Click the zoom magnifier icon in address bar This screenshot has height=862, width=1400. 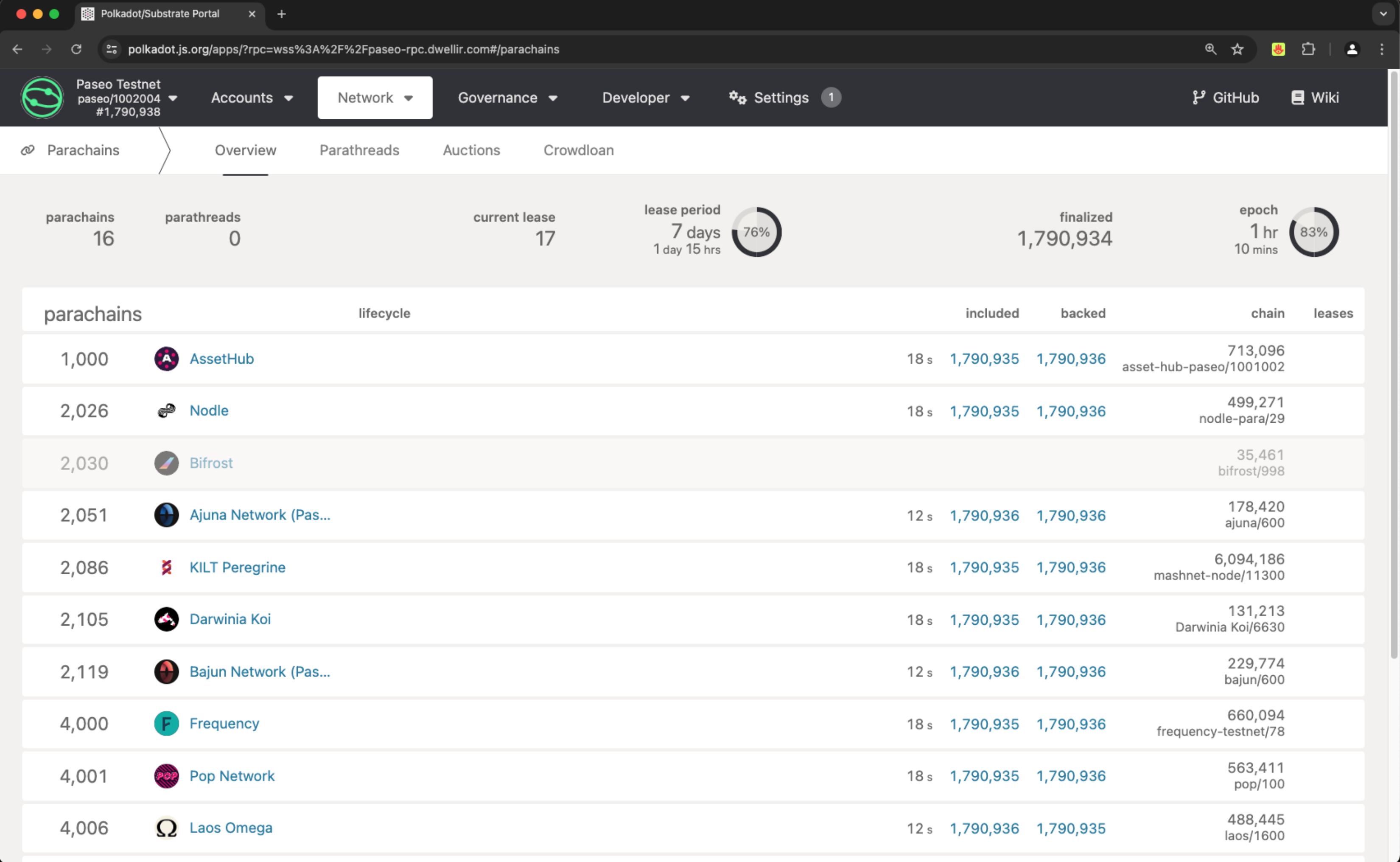(1210, 49)
